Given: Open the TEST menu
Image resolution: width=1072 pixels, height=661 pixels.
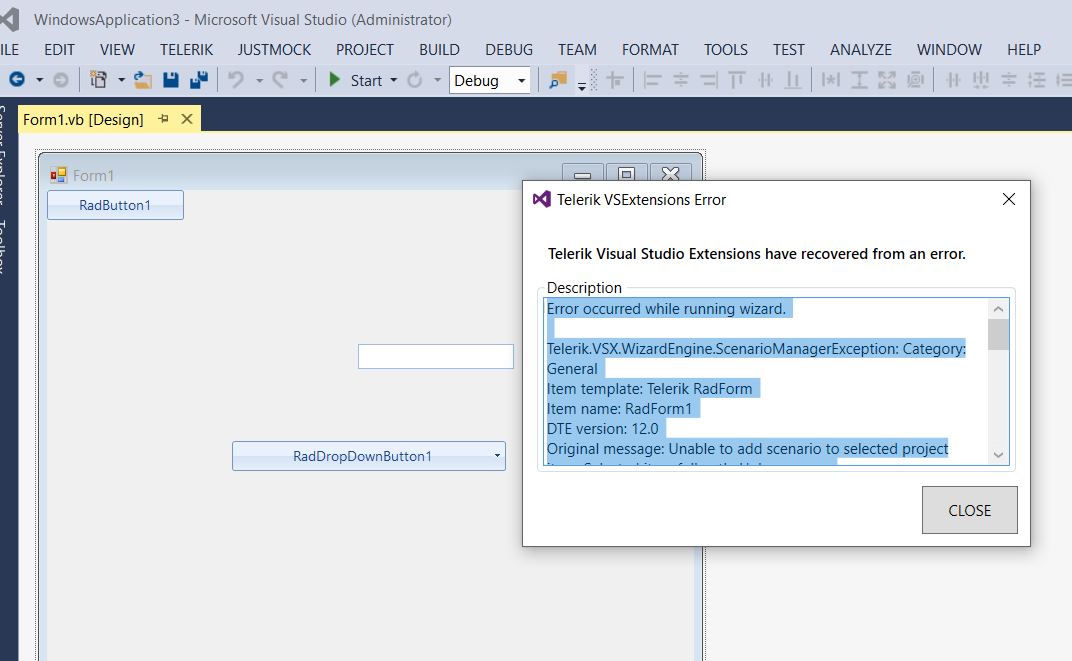Looking at the screenshot, I should pyautogui.click(x=788, y=50).
